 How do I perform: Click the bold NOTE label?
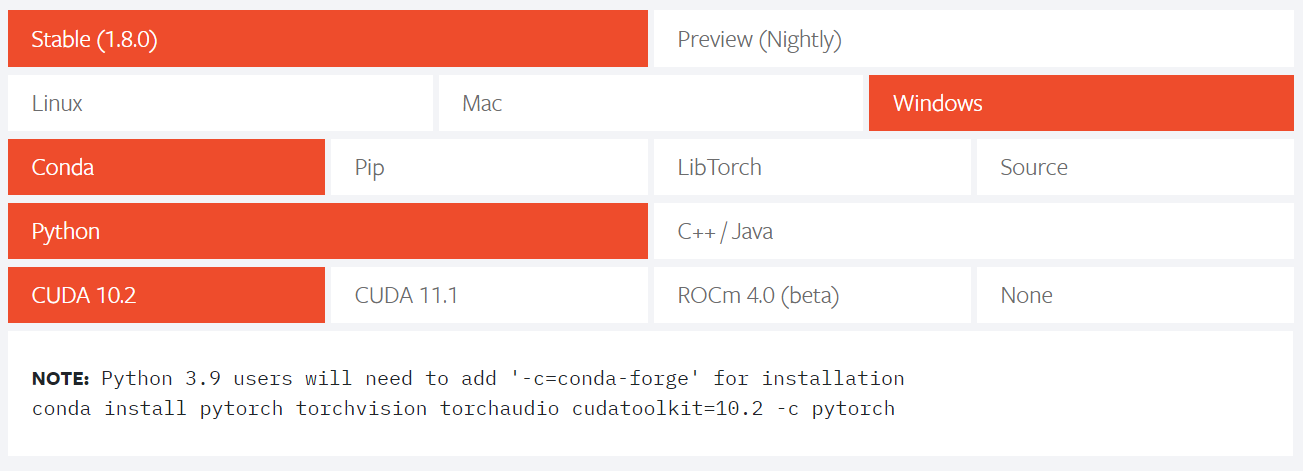tap(61, 378)
